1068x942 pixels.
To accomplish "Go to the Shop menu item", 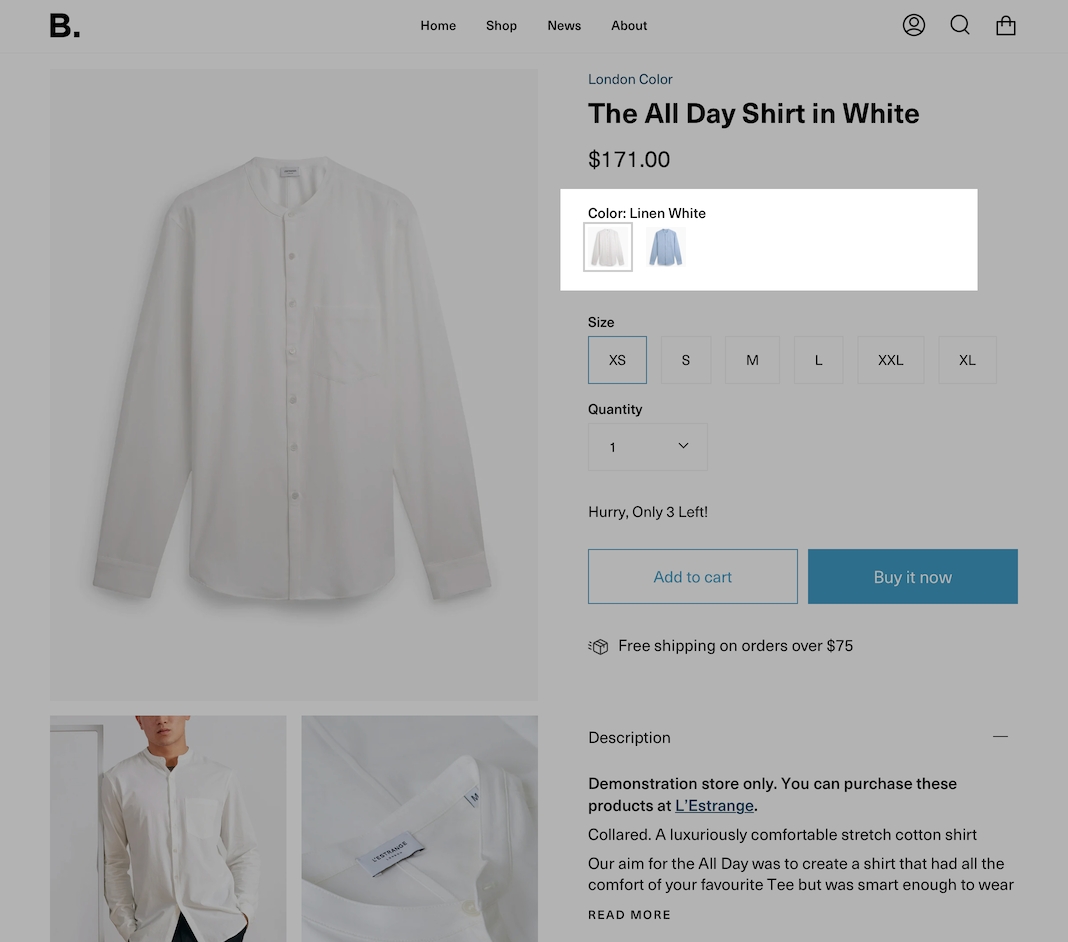I will click(x=501, y=26).
